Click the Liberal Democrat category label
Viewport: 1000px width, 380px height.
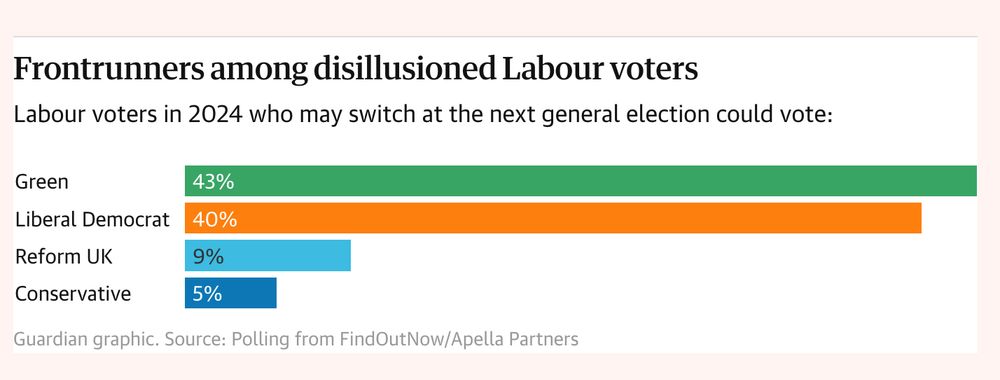pos(92,219)
